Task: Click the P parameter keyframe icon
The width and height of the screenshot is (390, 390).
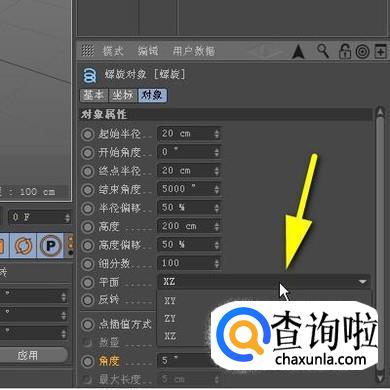Action: 50,246
